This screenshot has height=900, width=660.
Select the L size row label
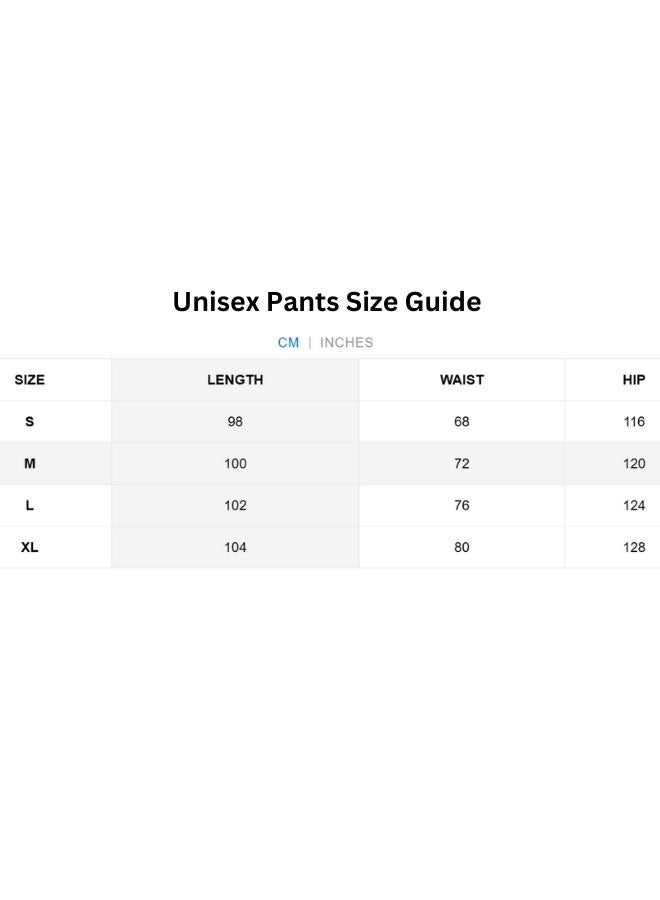point(29,506)
